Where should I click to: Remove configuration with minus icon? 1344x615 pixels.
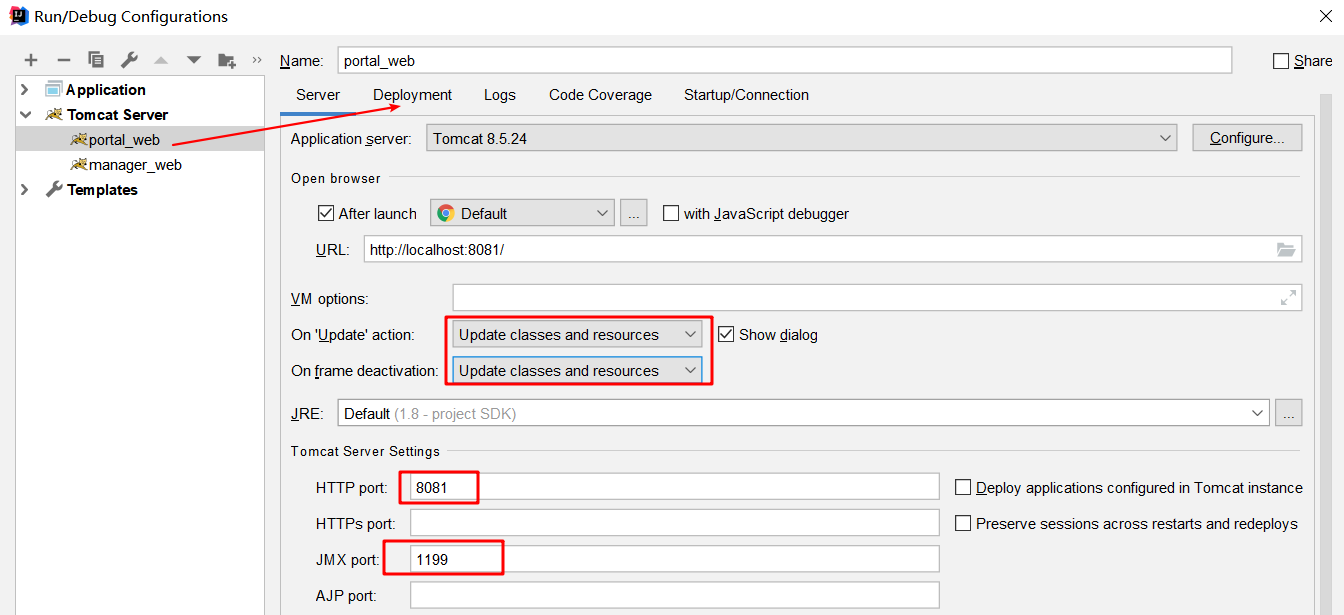pyautogui.click(x=63, y=60)
